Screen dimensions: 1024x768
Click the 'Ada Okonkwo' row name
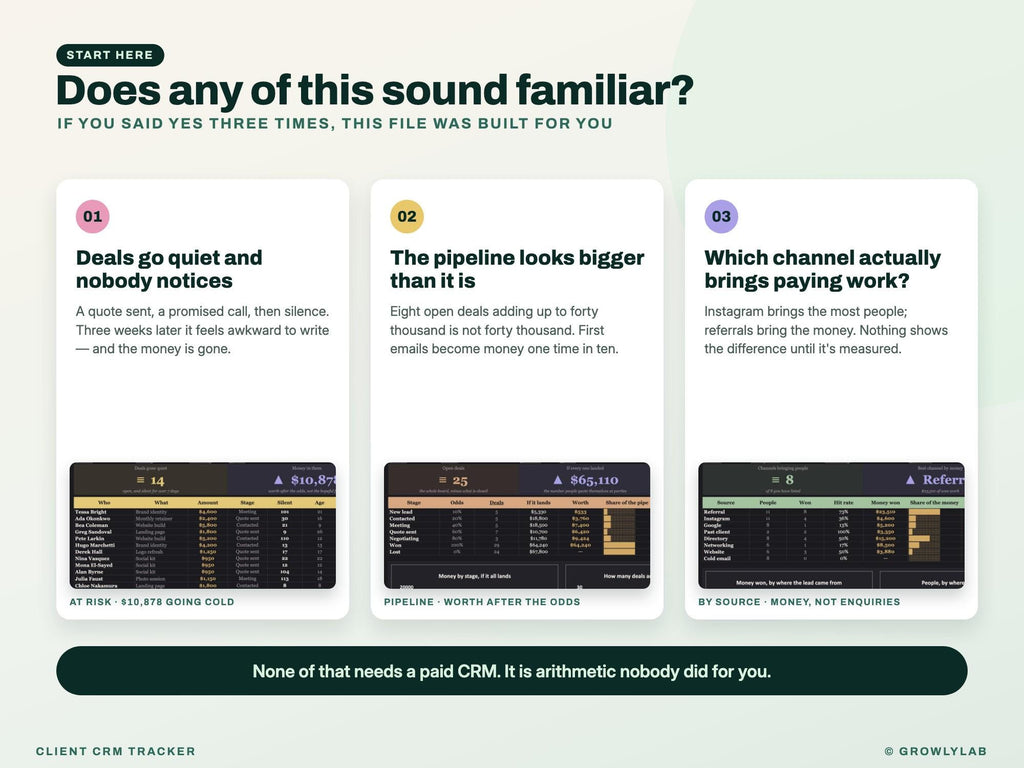93,519
